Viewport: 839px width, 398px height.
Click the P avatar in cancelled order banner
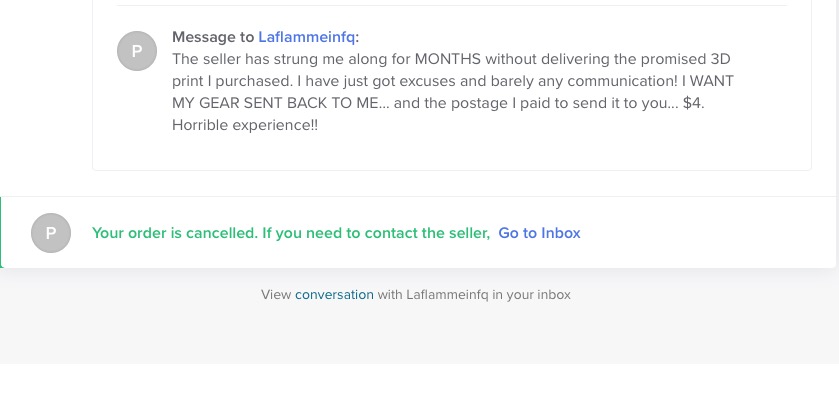tap(51, 233)
